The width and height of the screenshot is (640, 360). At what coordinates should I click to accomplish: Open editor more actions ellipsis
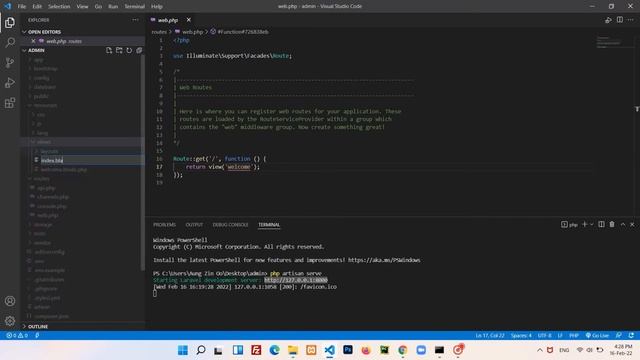[x=631, y=20]
